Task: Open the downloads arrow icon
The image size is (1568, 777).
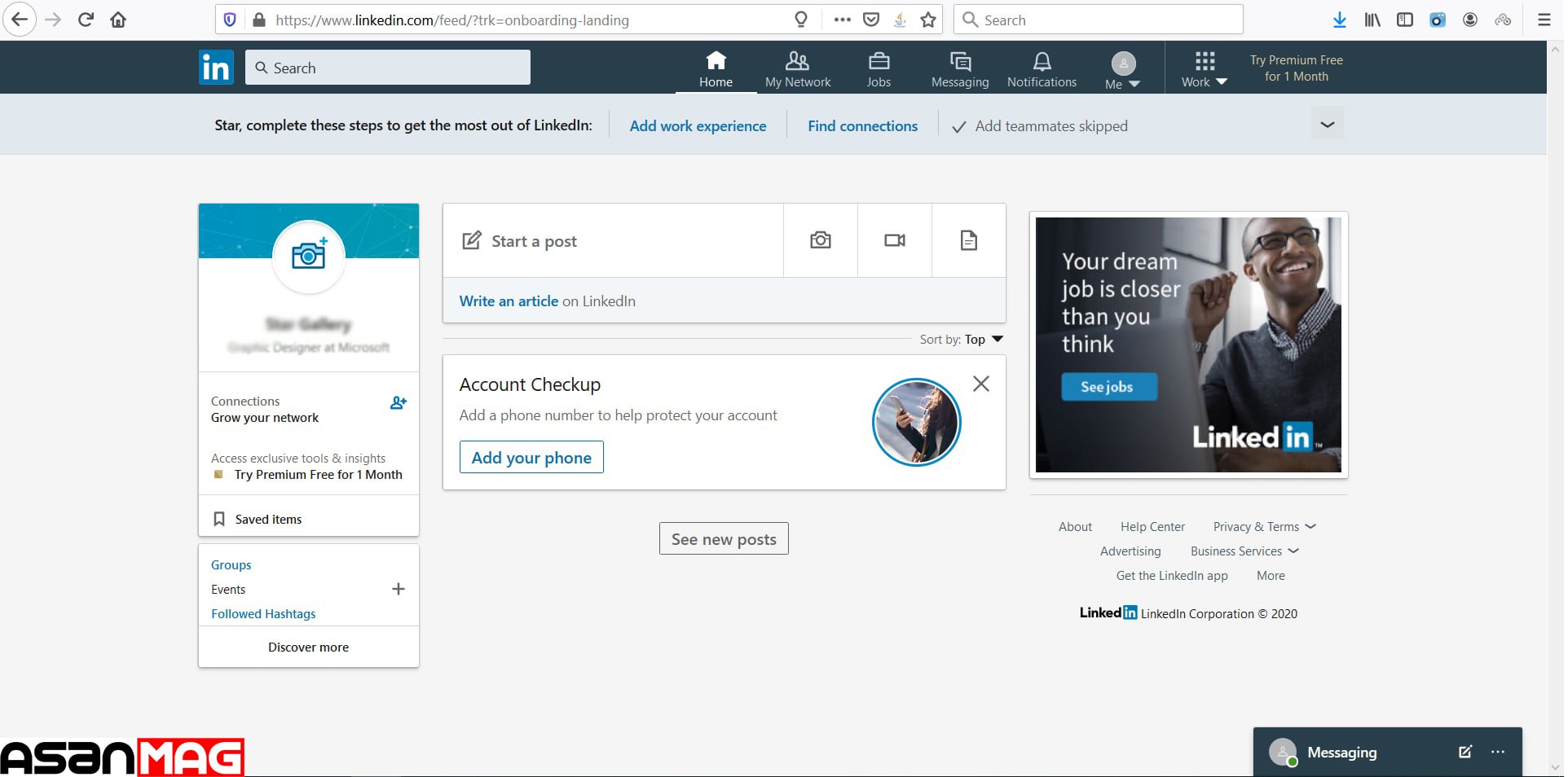Action: click(x=1339, y=20)
